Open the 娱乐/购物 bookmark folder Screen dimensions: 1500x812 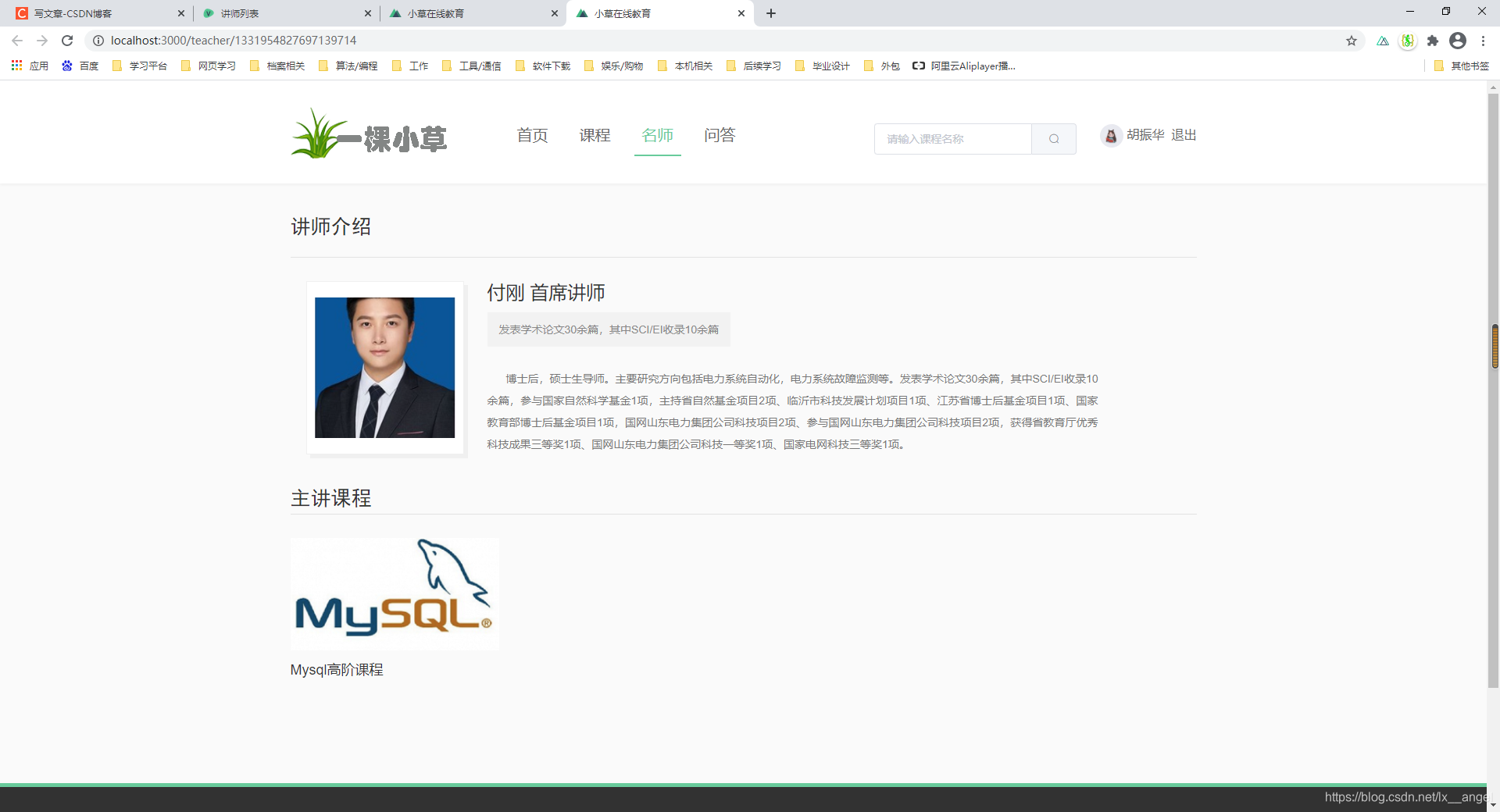[614, 66]
